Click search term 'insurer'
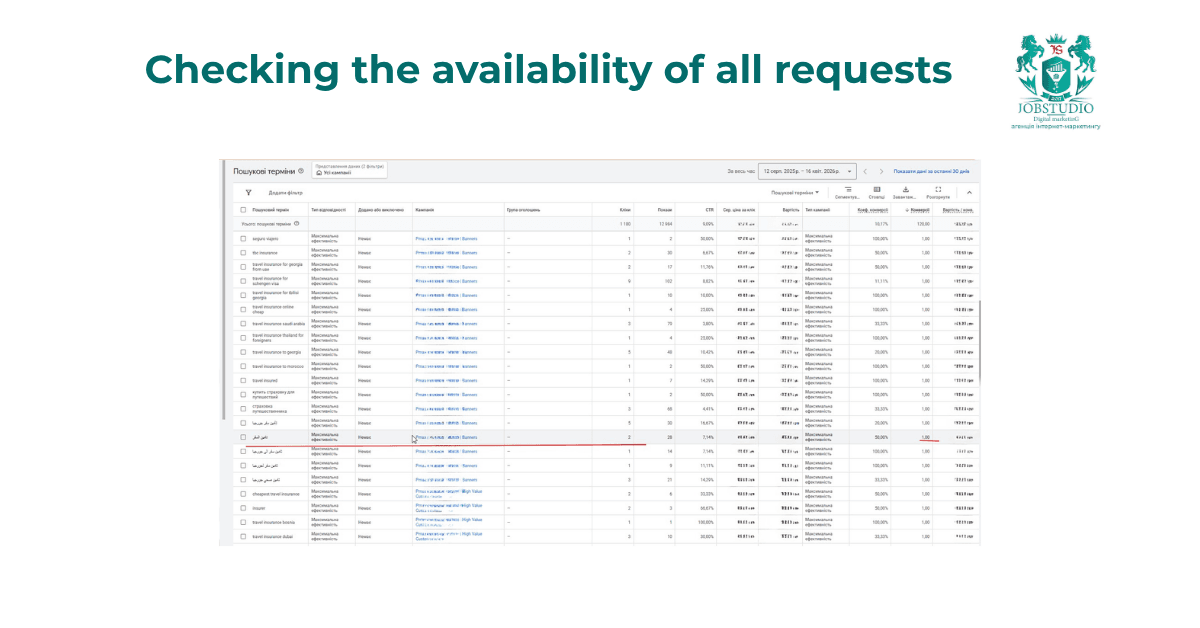Screen dimensions: 1200x628 click(x=258, y=508)
